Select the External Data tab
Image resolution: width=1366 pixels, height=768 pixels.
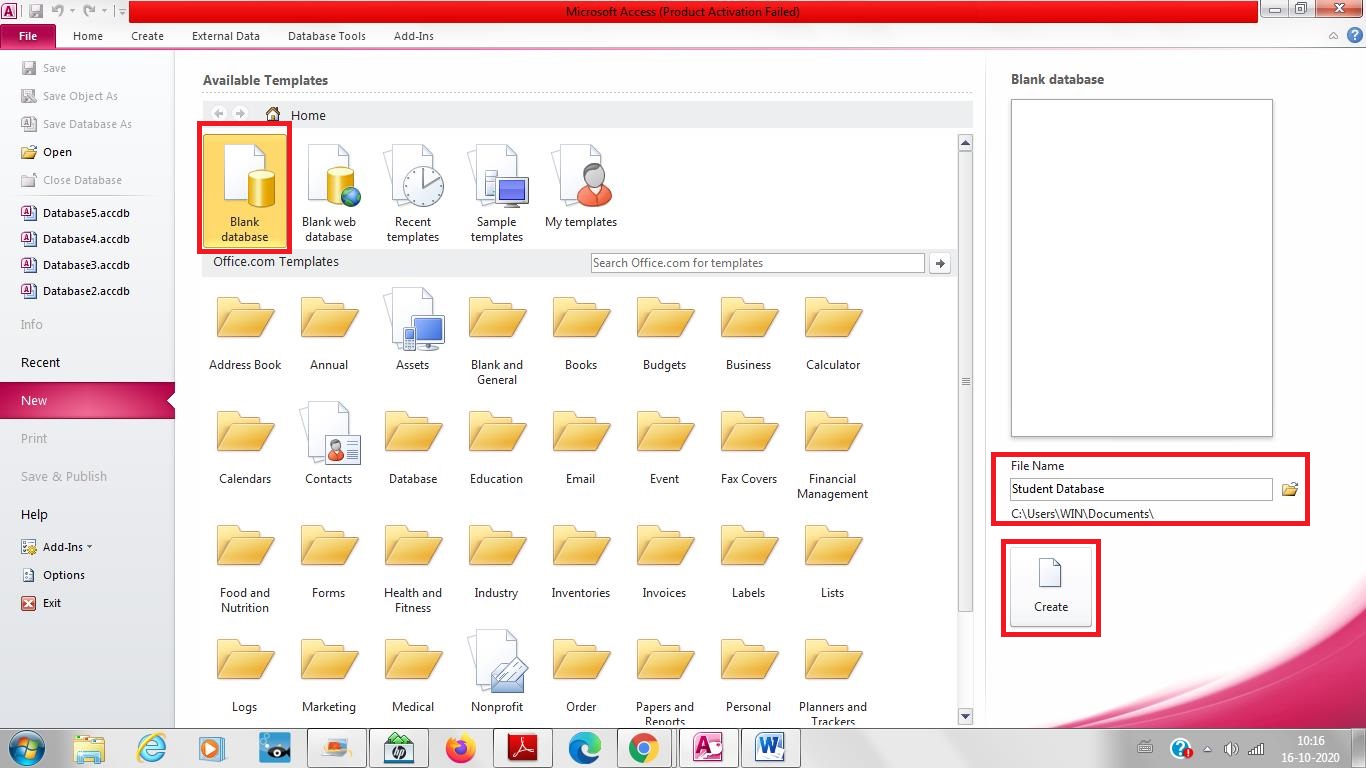[x=226, y=36]
